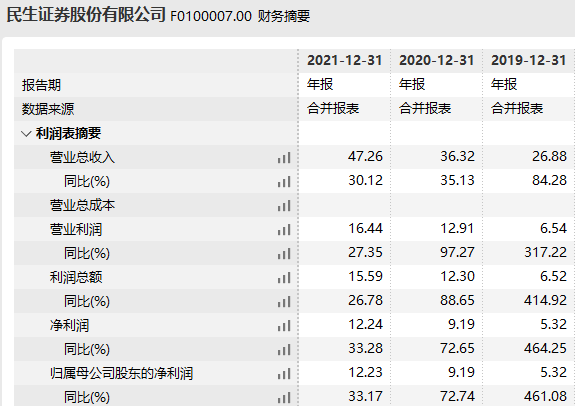Select 30.12 revenue growth cell
575x406 pixels.
pos(365,180)
